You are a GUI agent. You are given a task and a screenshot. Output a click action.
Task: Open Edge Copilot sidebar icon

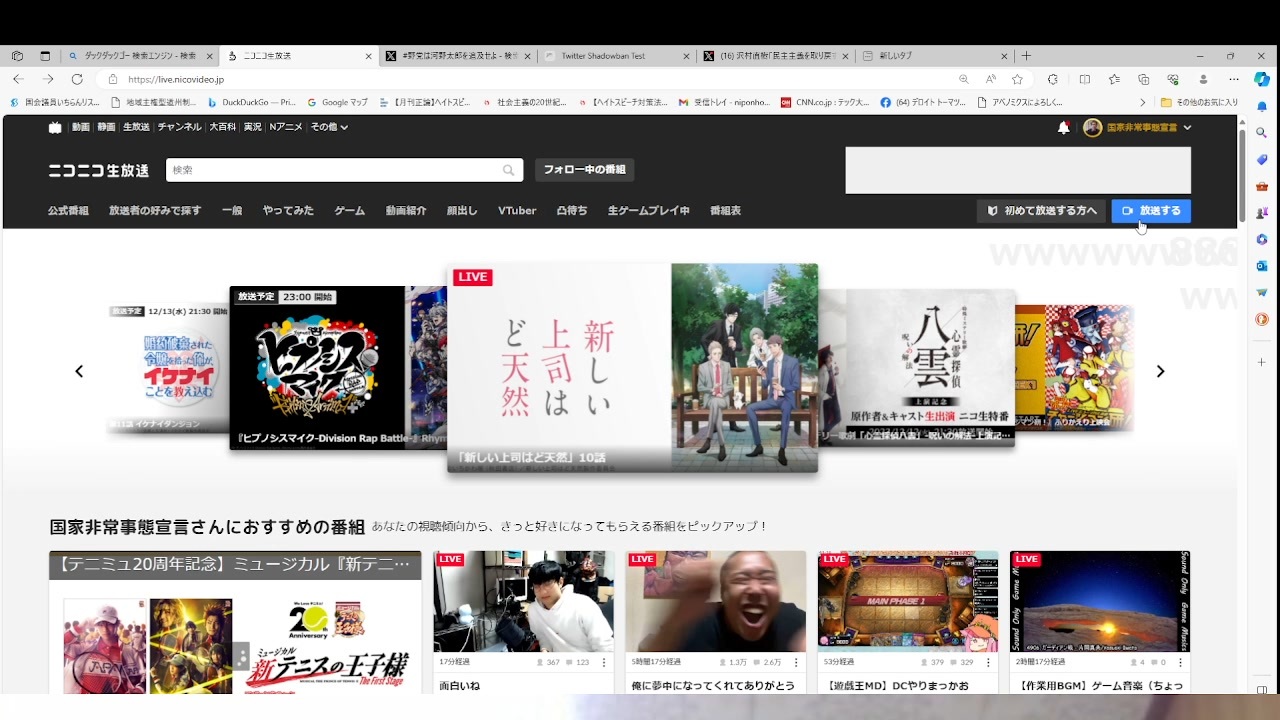click(1262, 79)
